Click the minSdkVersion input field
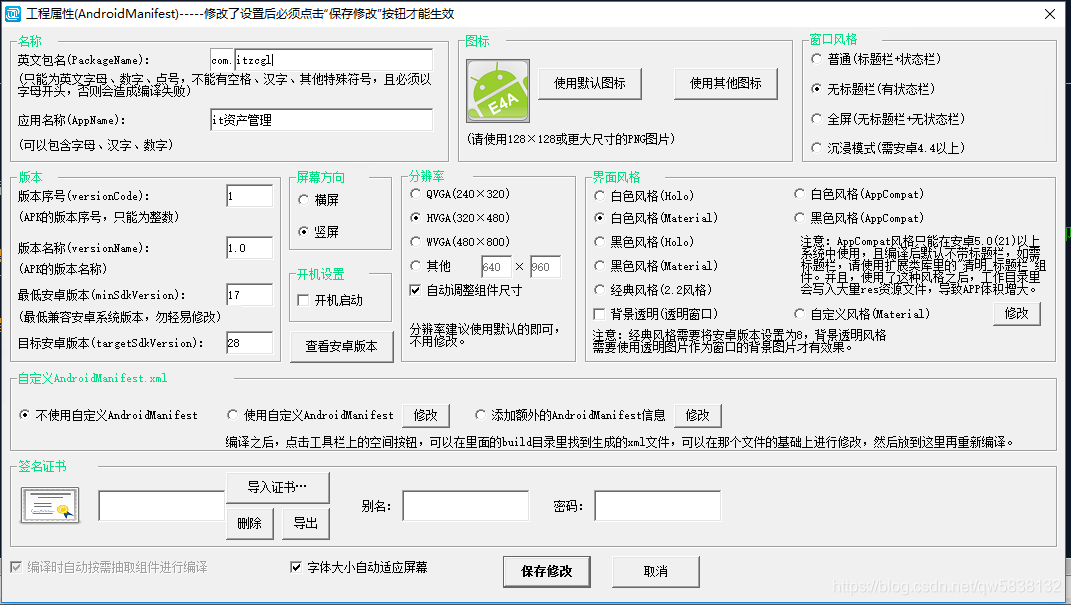Image resolution: width=1071 pixels, height=605 pixels. click(249, 295)
